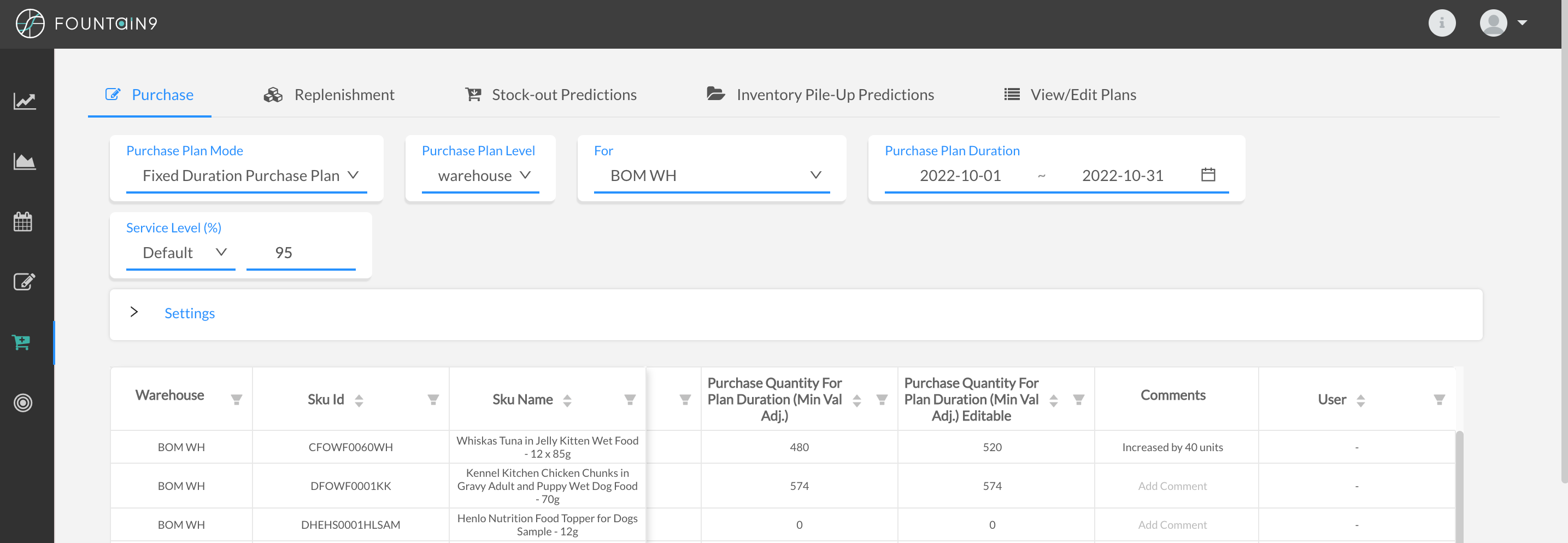Screen dimensions: 1568x543
Task: Open filter for Sku Name column
Action: pyautogui.click(x=630, y=400)
